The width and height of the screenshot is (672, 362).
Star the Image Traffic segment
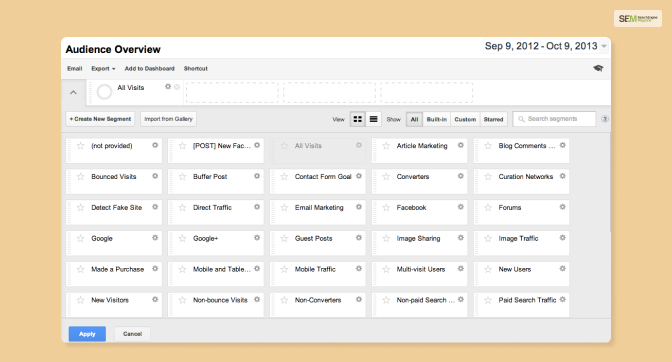click(x=488, y=238)
